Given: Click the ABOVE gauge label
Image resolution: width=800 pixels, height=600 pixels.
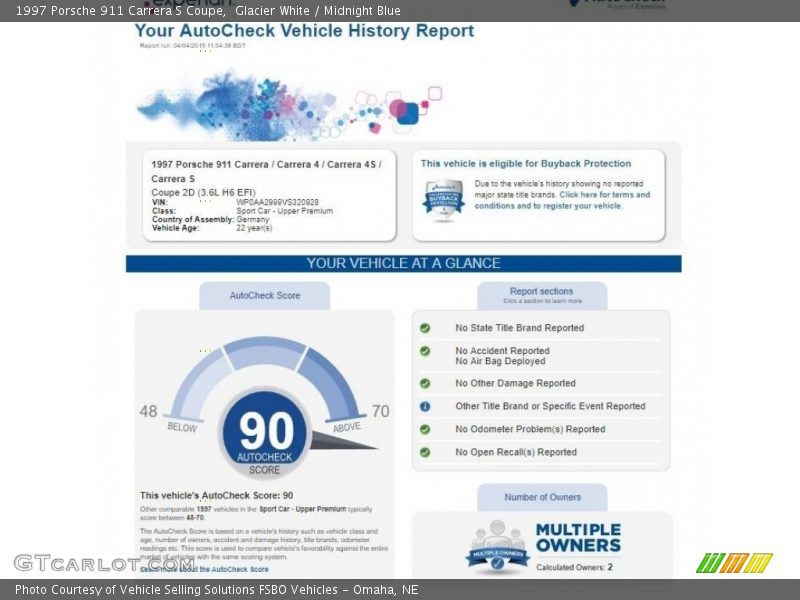Looking at the screenshot, I should (x=347, y=428).
